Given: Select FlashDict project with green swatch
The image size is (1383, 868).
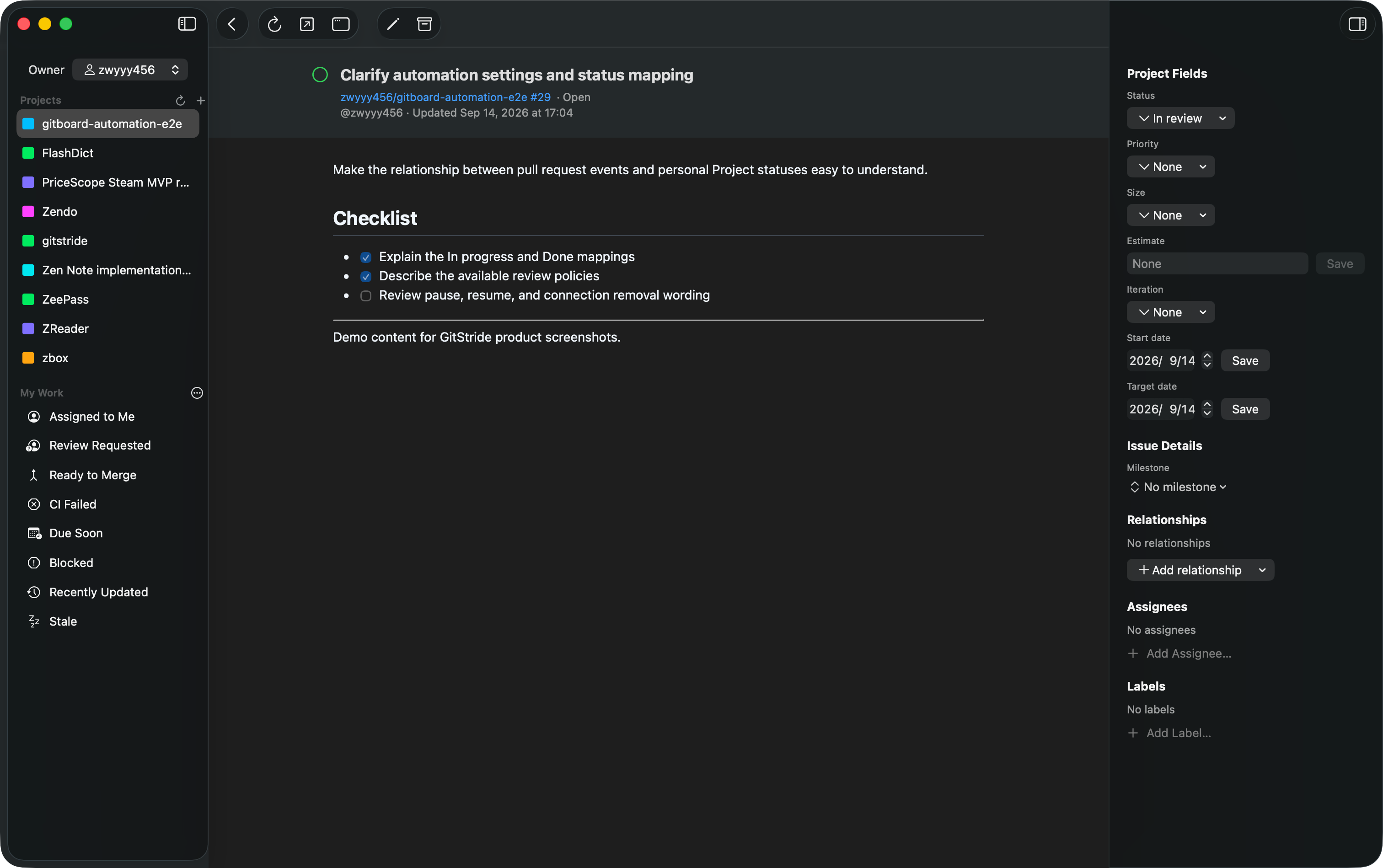Looking at the screenshot, I should pyautogui.click(x=108, y=153).
